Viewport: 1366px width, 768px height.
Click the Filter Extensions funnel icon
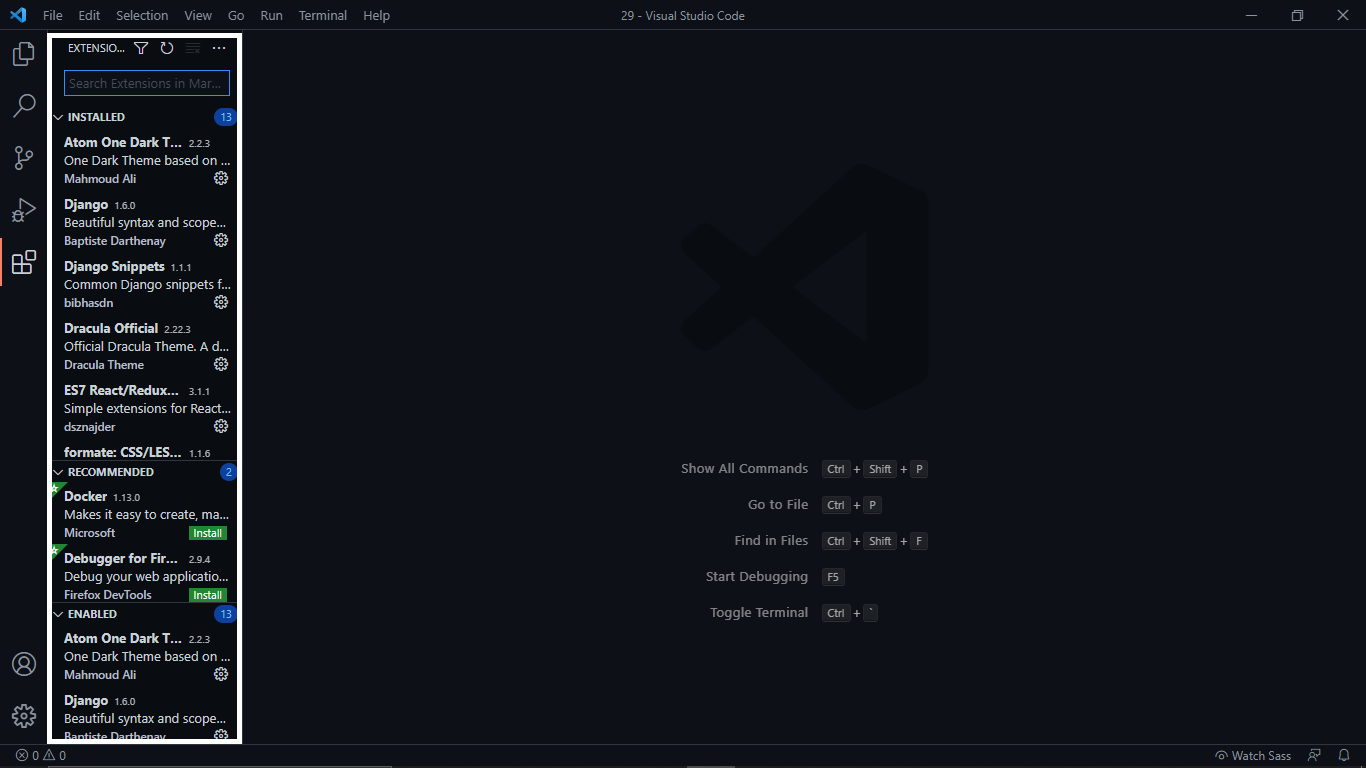click(141, 48)
